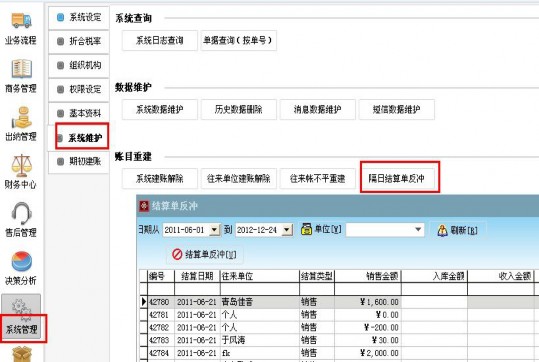Screen dimensions: 539x362
Task: Click amount cell ¥1,600.00
Action: [x=368, y=302]
